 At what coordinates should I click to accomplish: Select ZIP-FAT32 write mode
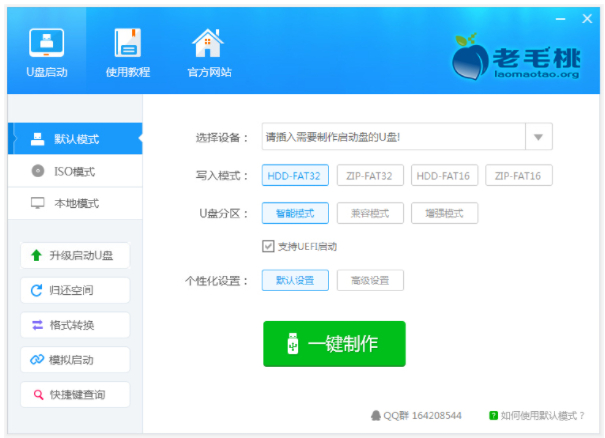[x=370, y=176]
